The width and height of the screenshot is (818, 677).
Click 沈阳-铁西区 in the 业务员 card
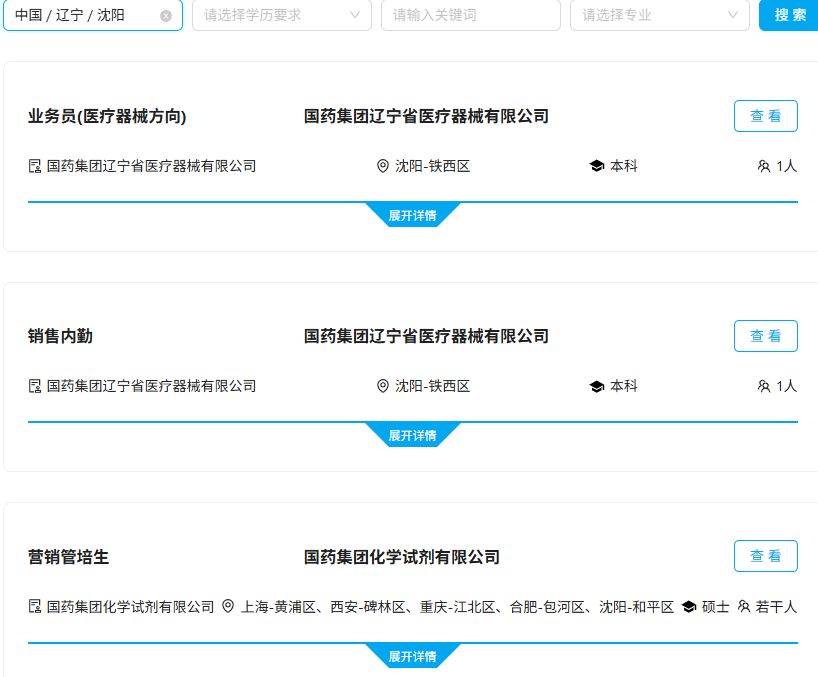432,166
